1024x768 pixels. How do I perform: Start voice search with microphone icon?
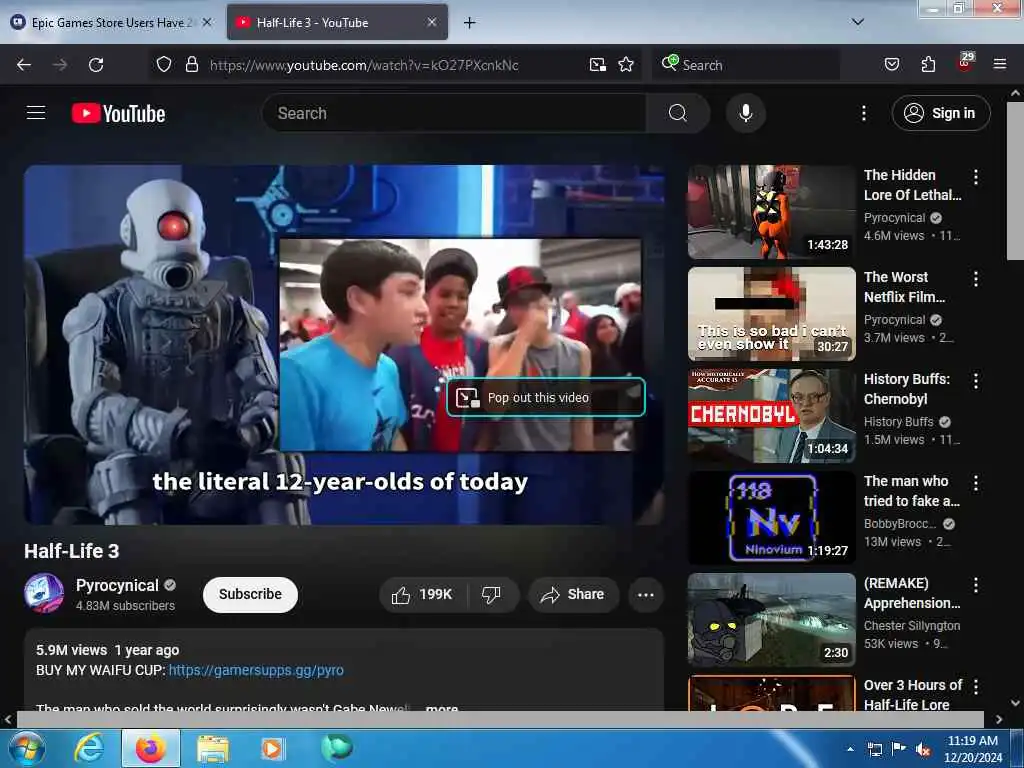tap(745, 113)
